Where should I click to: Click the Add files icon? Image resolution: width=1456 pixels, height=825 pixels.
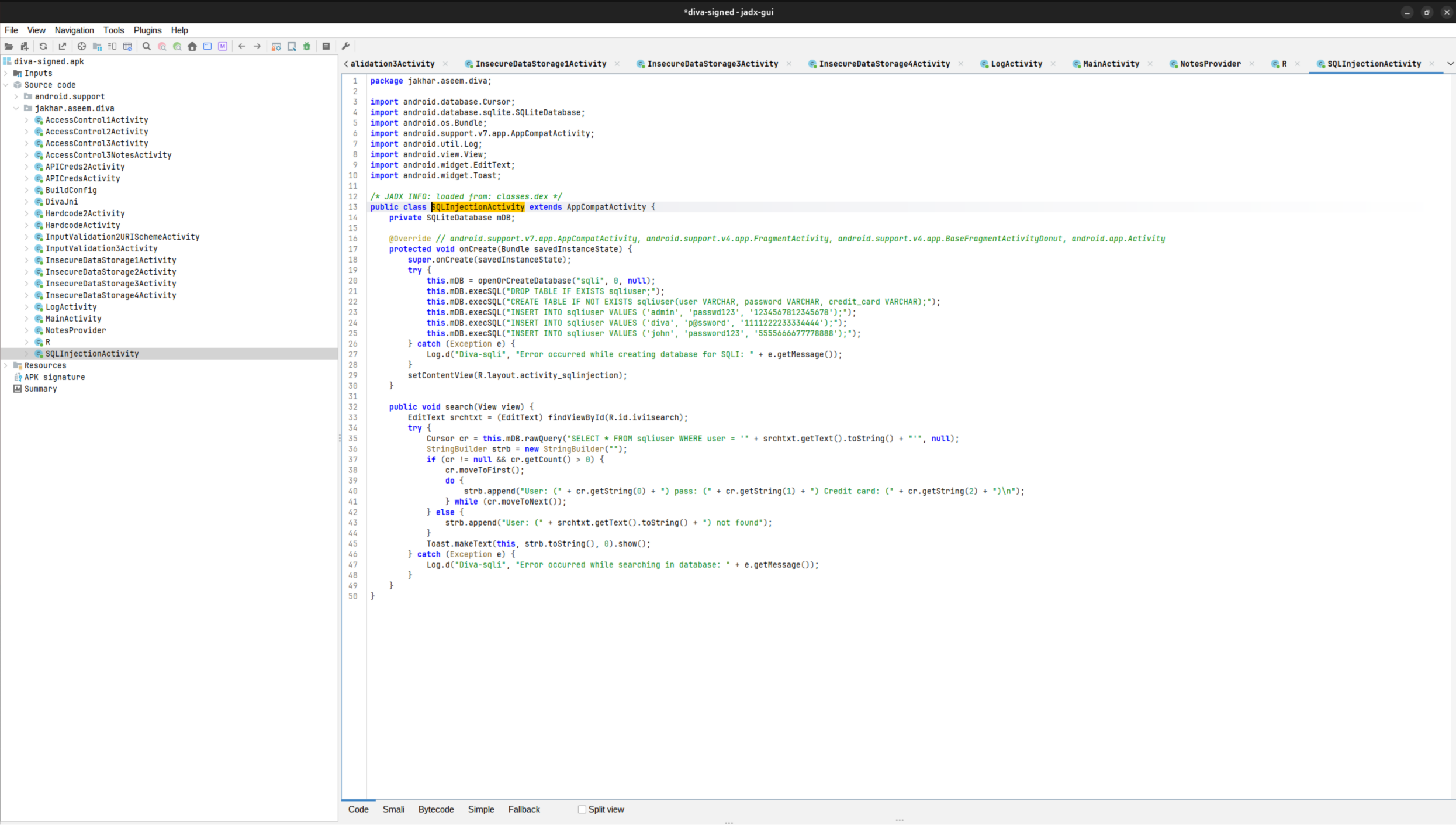click(25, 46)
